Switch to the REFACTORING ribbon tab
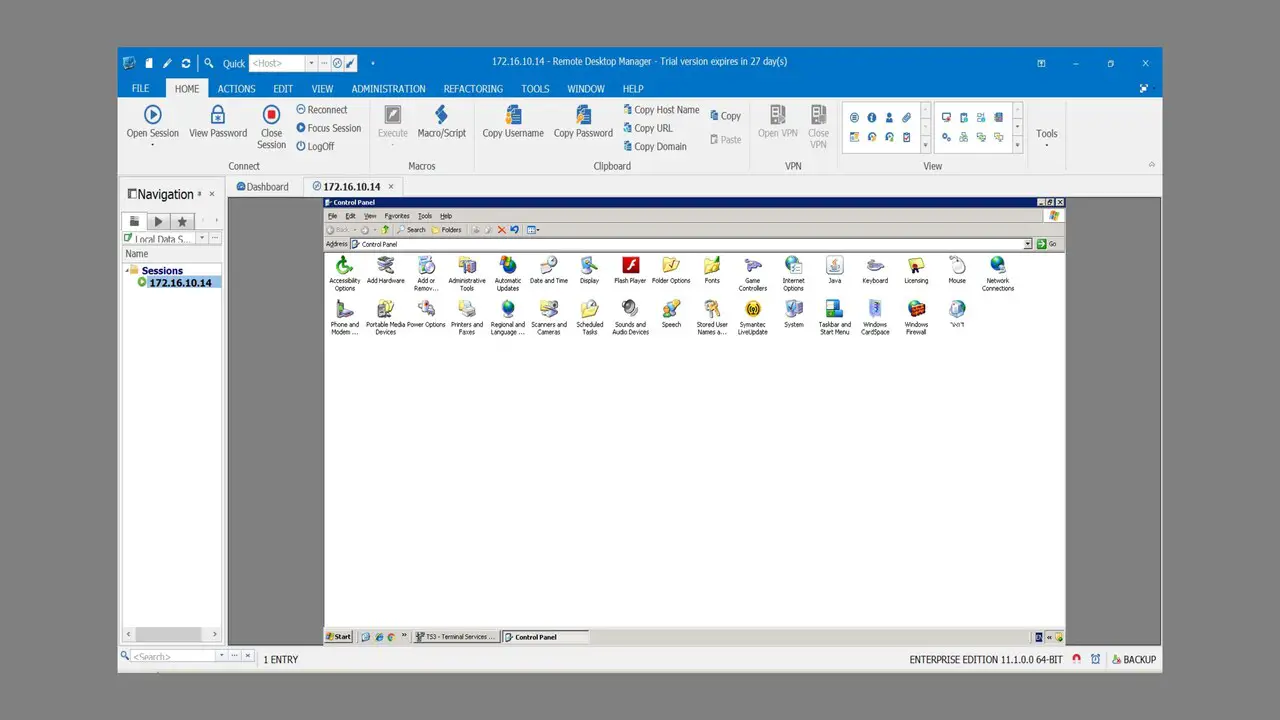 coord(473,89)
